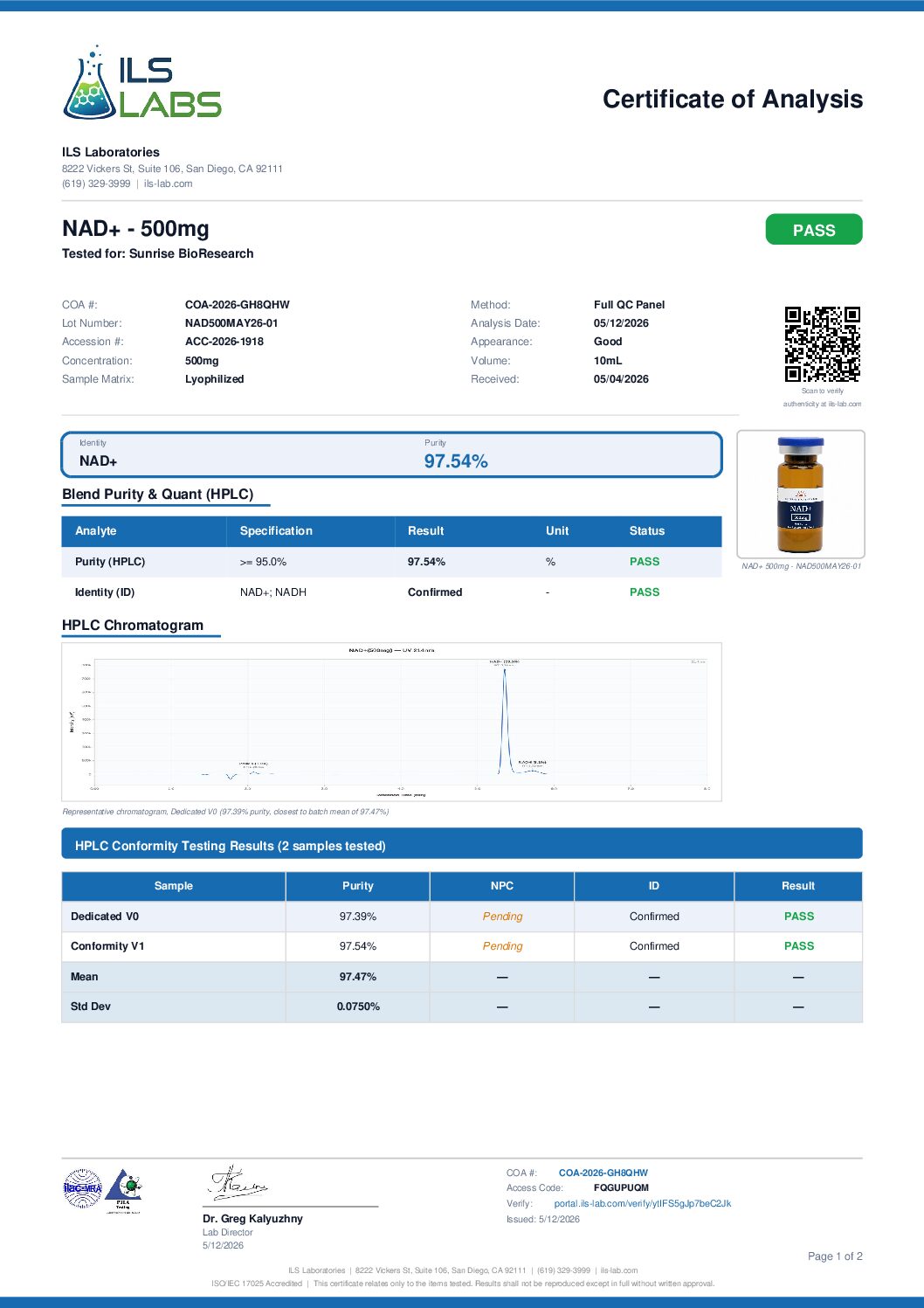924x1308 pixels.
Task: Click received date 05/04/2026
Action: (621, 379)
